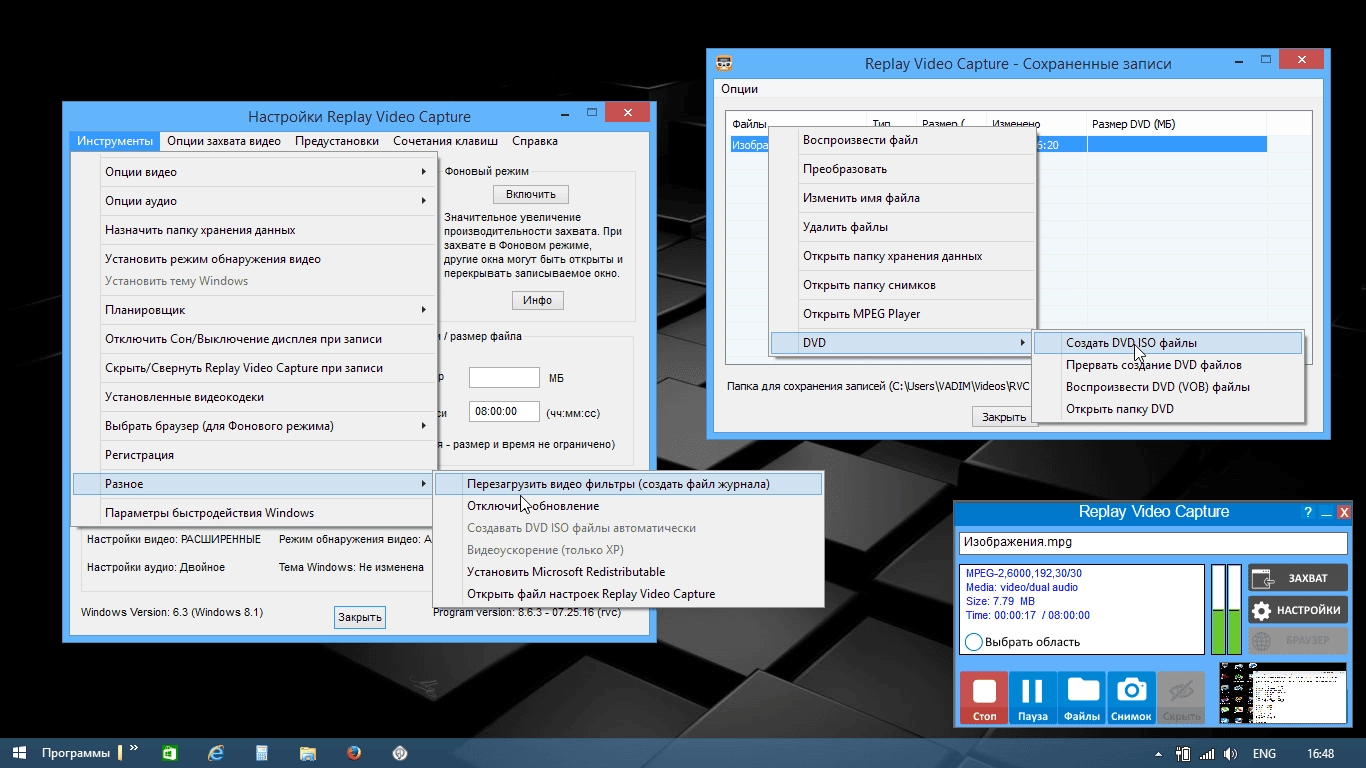Launch Firefox from the taskbar
This screenshot has height=768, width=1366.
pos(354,753)
